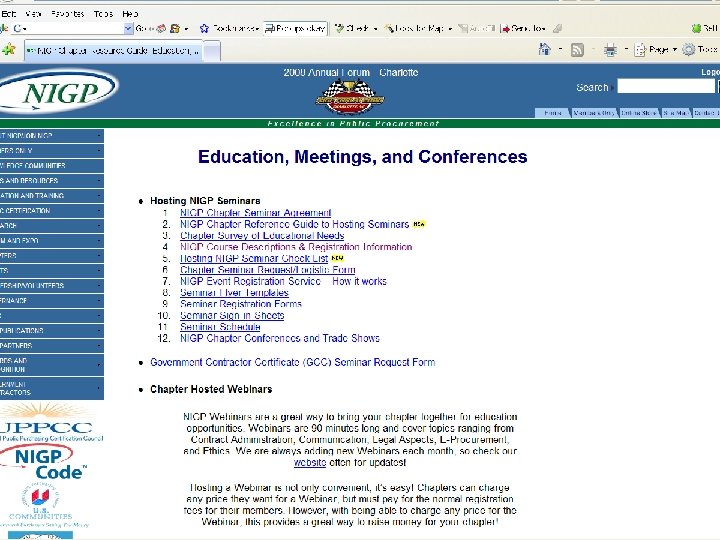Open the Bookmarks dropdown arrow
Screen dimensions: 720x540
point(257,28)
